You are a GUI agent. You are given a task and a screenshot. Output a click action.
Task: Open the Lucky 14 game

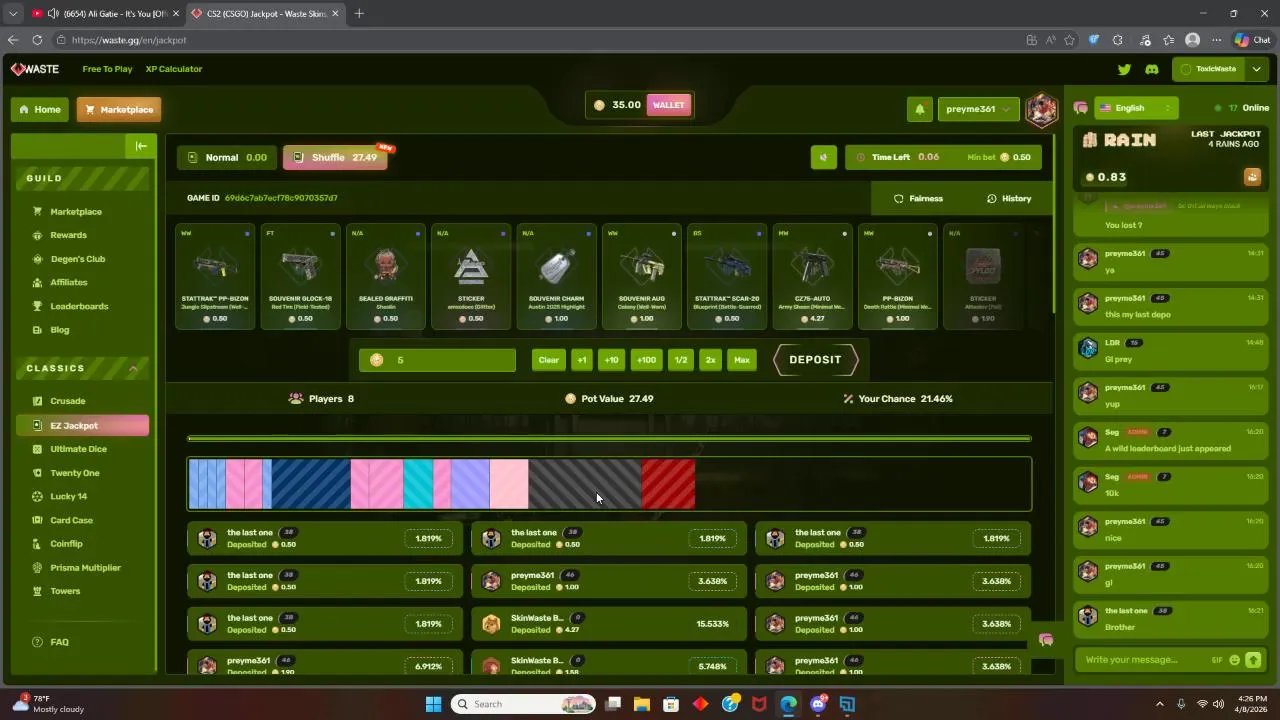[68, 496]
